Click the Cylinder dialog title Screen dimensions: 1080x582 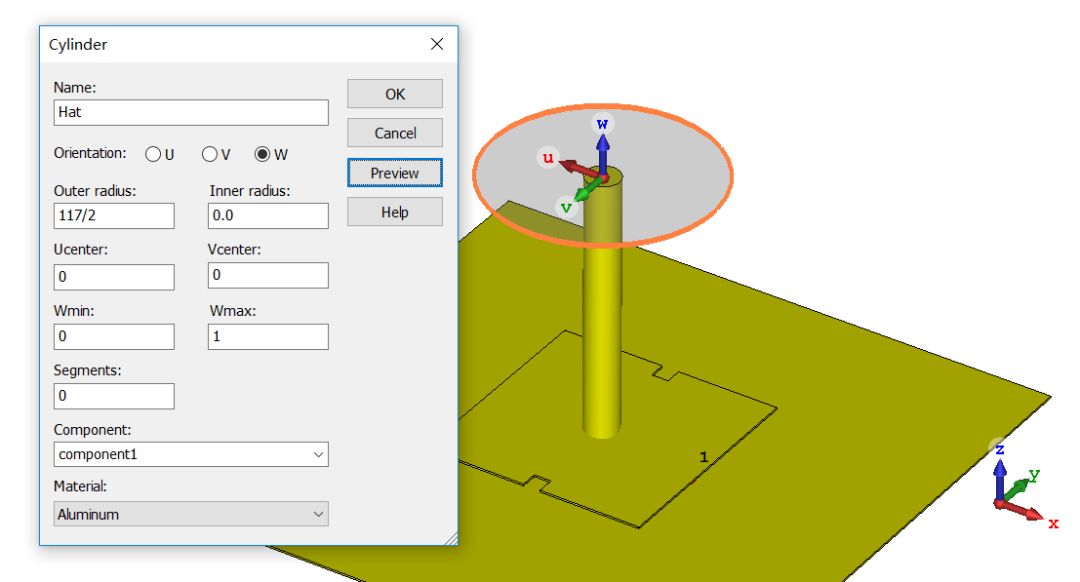coord(78,44)
